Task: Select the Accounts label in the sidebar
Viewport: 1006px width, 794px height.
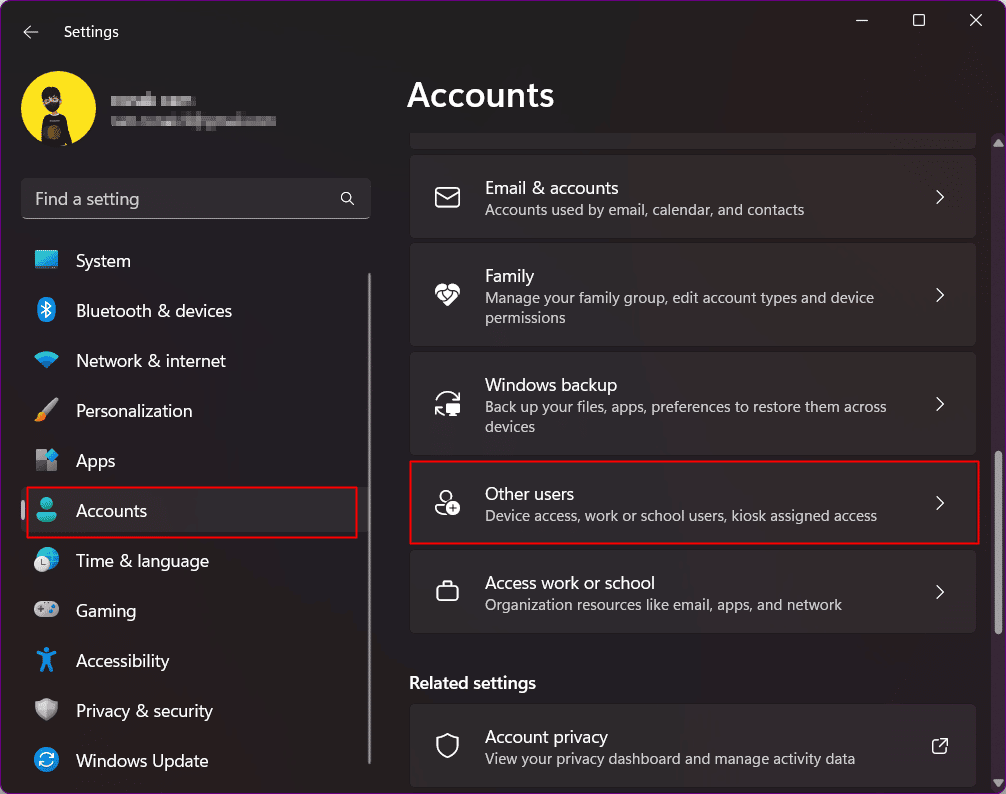Action: click(x=112, y=511)
